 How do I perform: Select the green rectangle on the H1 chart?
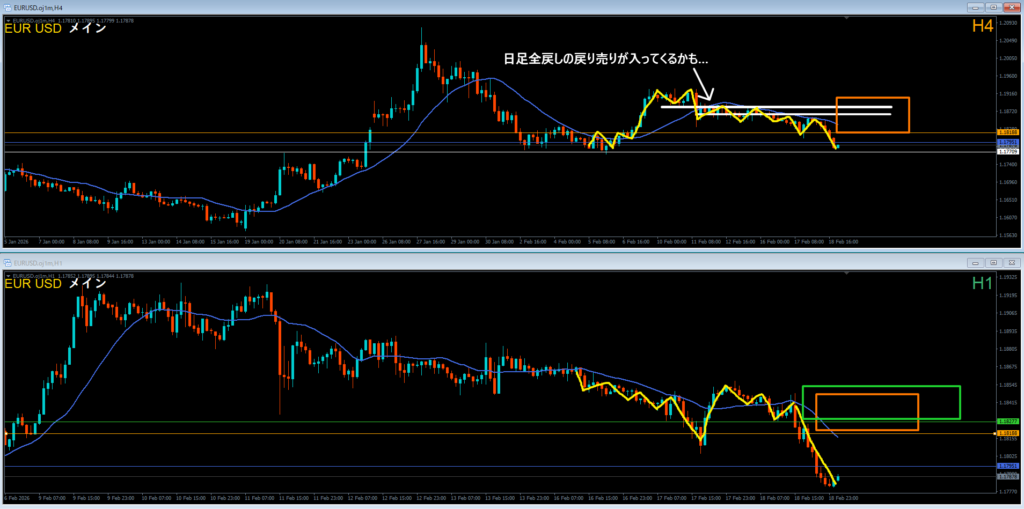[881, 402]
